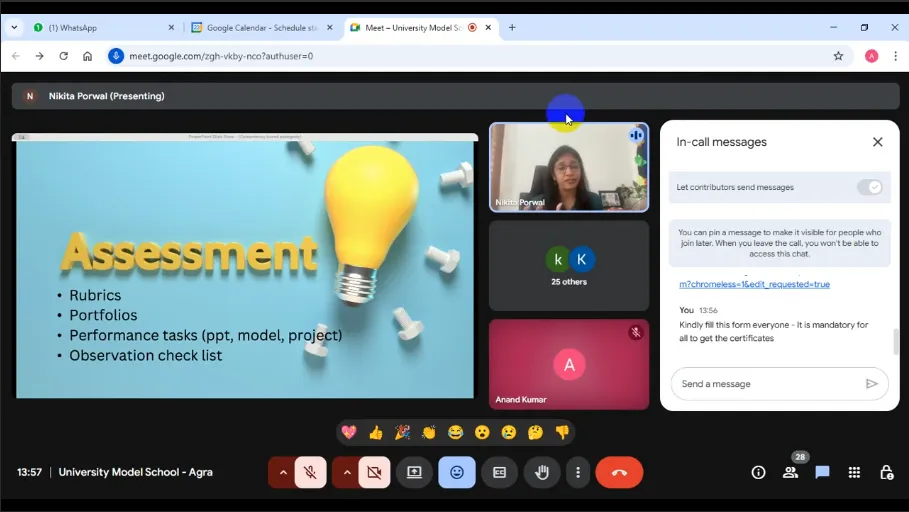This screenshot has width=909, height=512.
Task: Open Chrome three-dot menu
Action: pos(896,56)
